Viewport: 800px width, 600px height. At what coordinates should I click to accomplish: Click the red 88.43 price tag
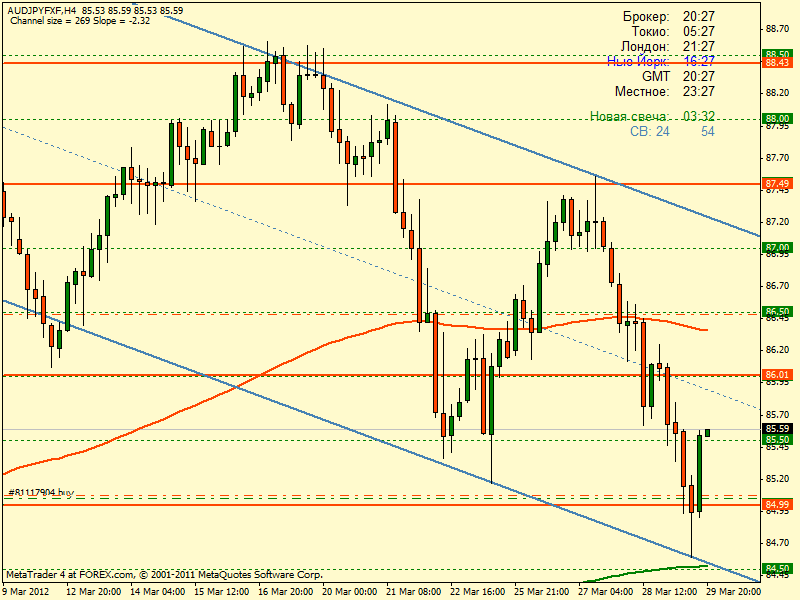point(777,63)
